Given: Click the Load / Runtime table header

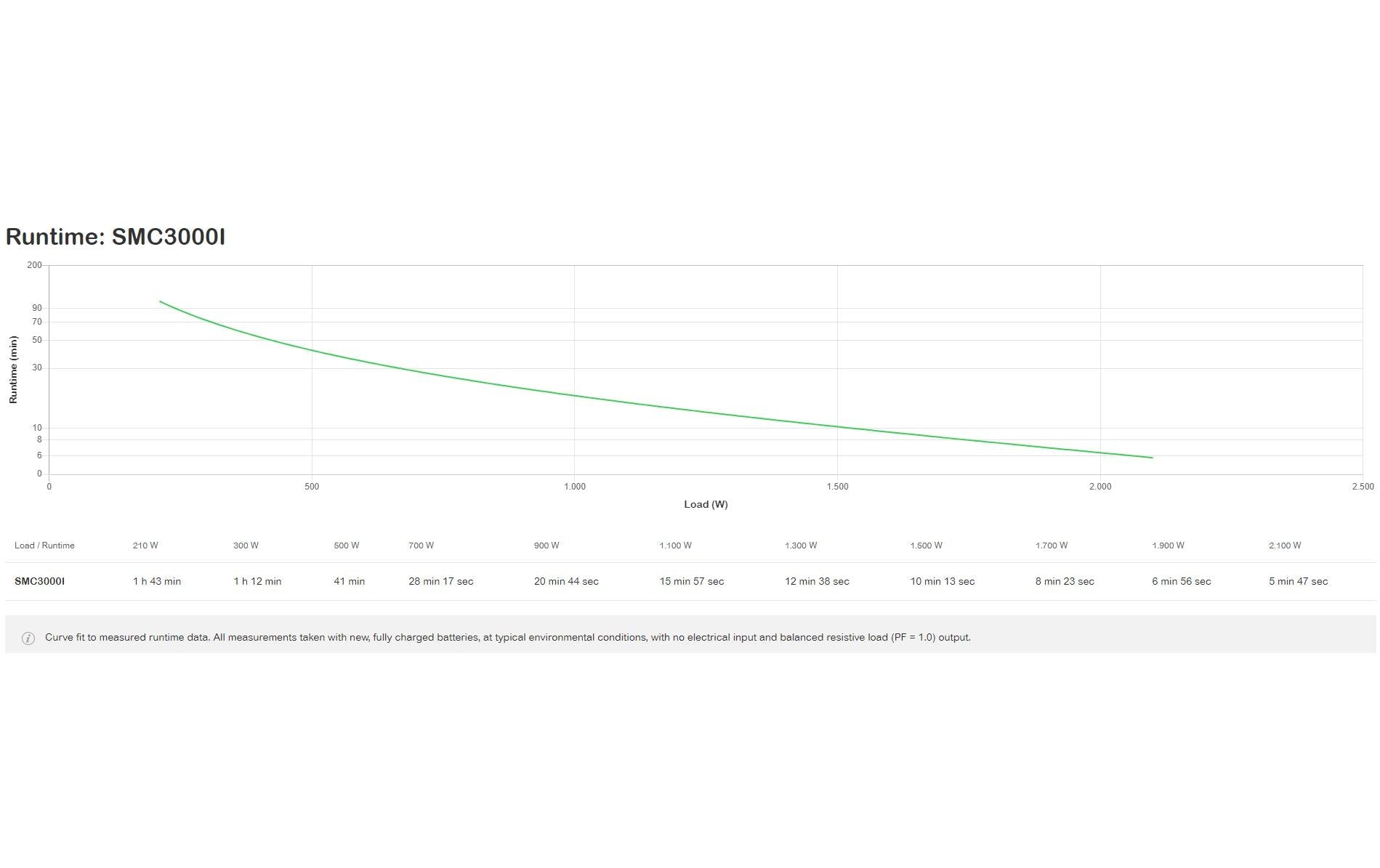Looking at the screenshot, I should 44,545.
